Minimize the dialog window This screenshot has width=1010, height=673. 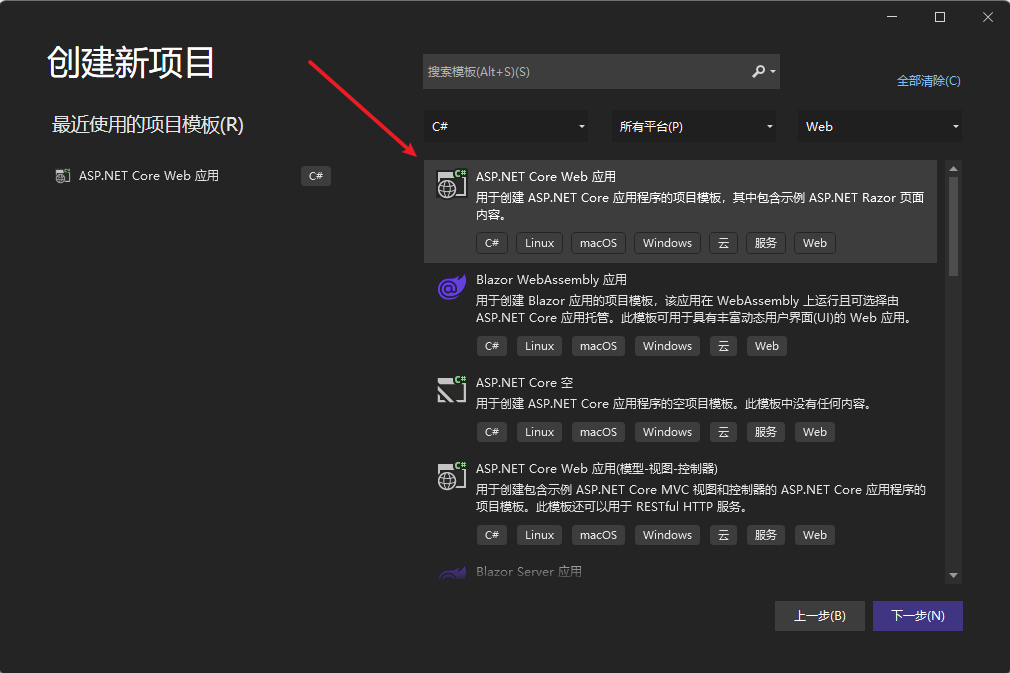pyautogui.click(x=892, y=17)
